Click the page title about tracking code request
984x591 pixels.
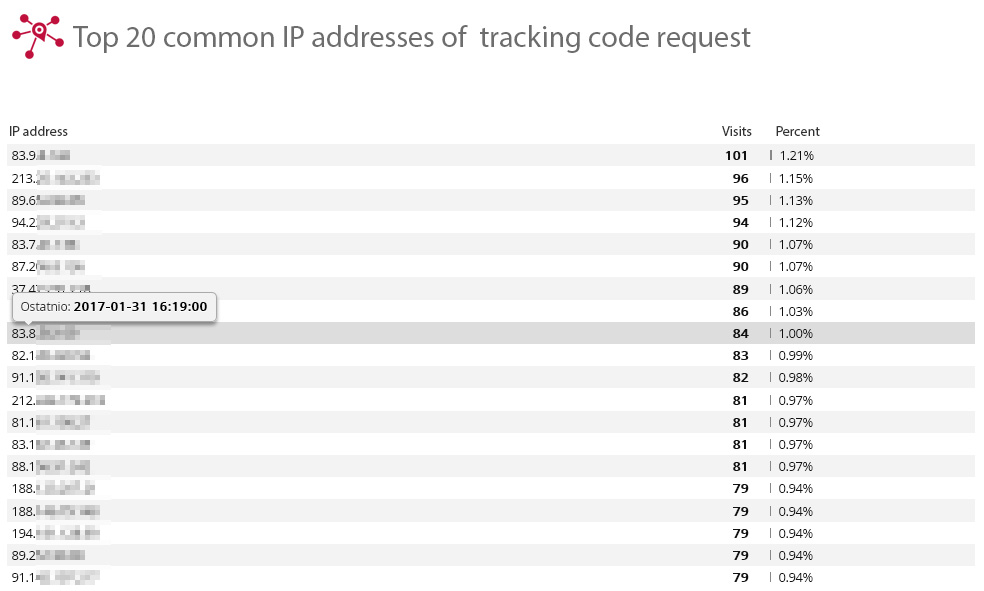(x=412, y=37)
